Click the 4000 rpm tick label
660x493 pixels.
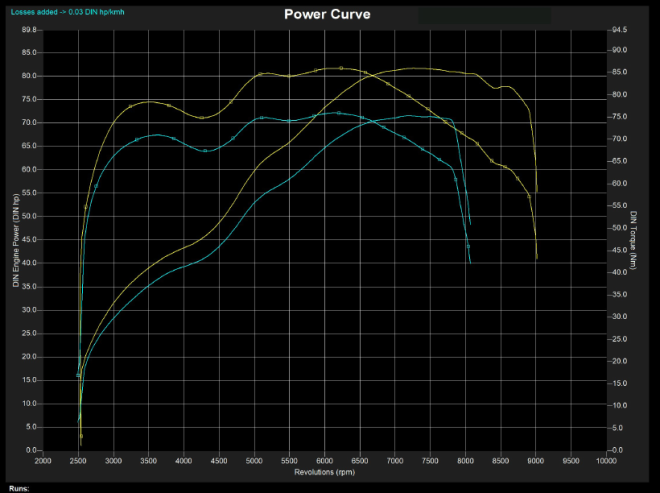184,461
